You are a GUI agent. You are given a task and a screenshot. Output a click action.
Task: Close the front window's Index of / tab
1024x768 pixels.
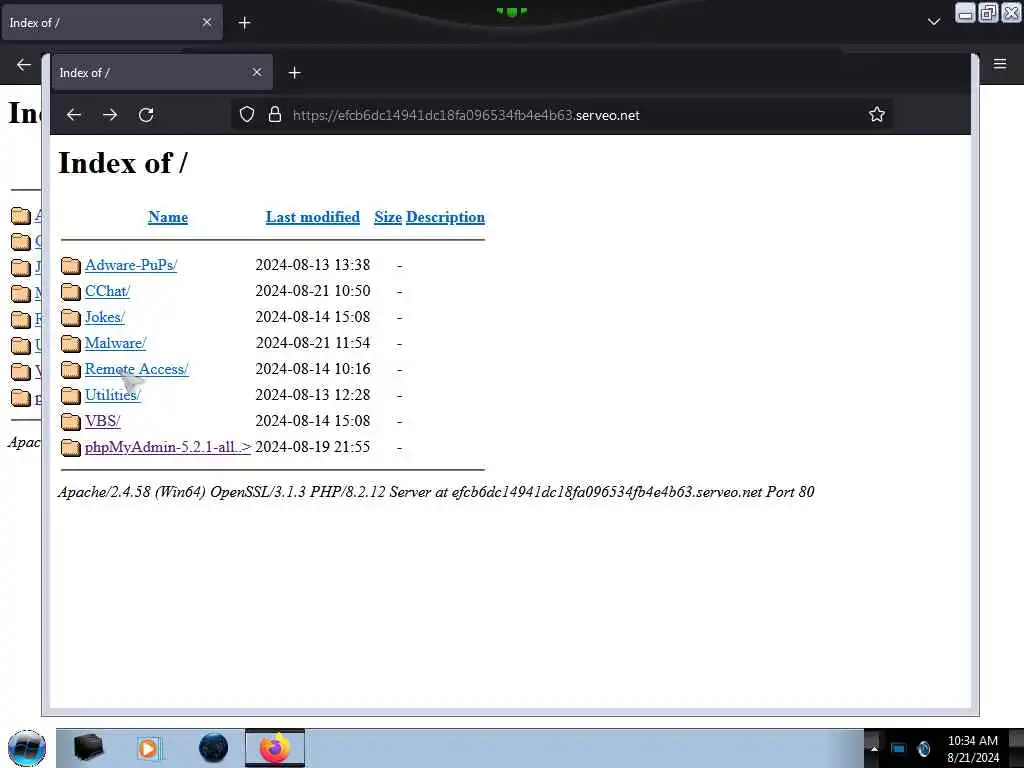coord(257,72)
